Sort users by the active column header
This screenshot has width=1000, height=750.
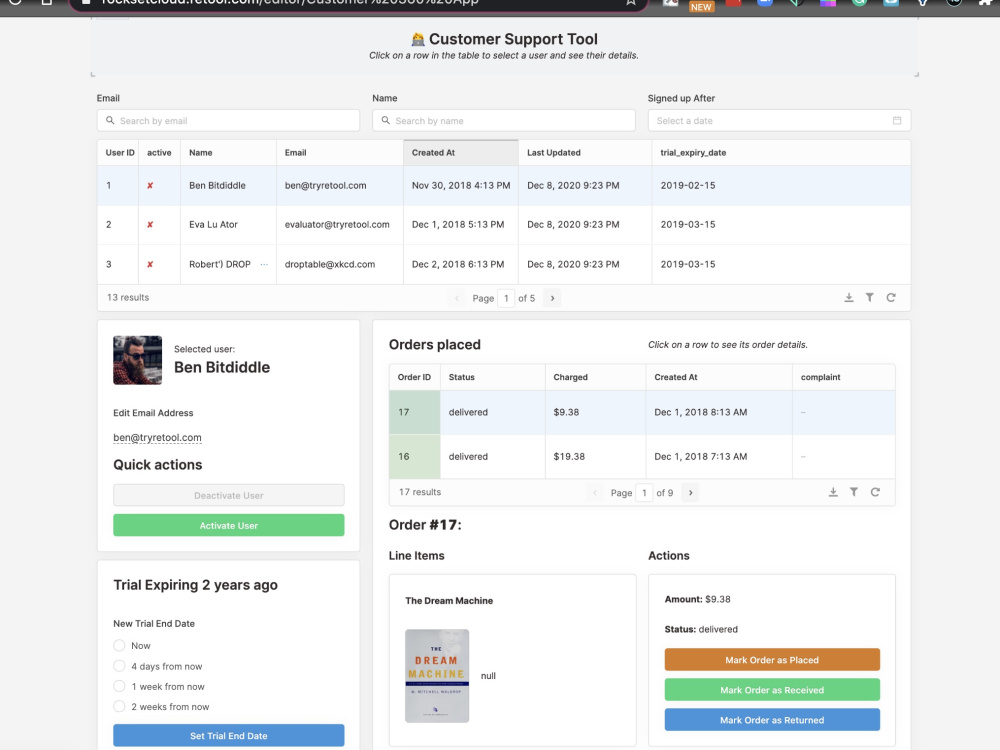point(159,153)
